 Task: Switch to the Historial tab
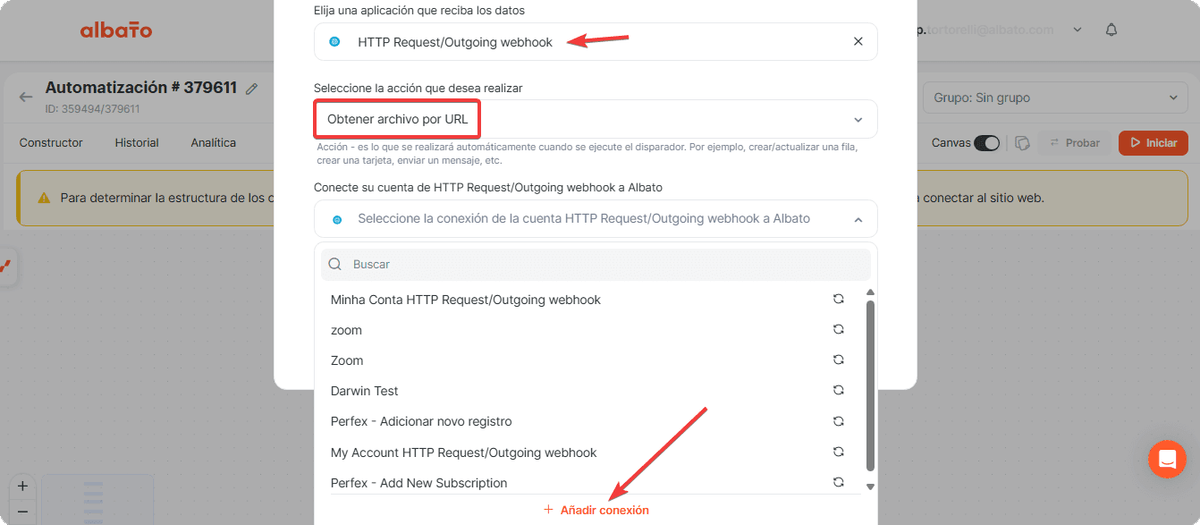137,143
